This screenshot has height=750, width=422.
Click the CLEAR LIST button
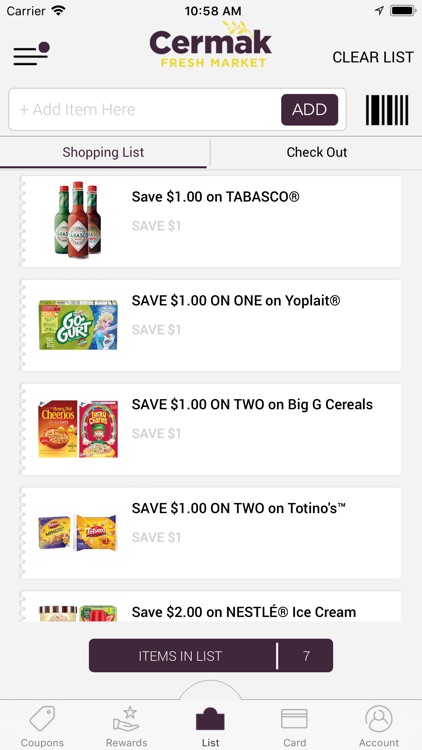click(x=373, y=57)
